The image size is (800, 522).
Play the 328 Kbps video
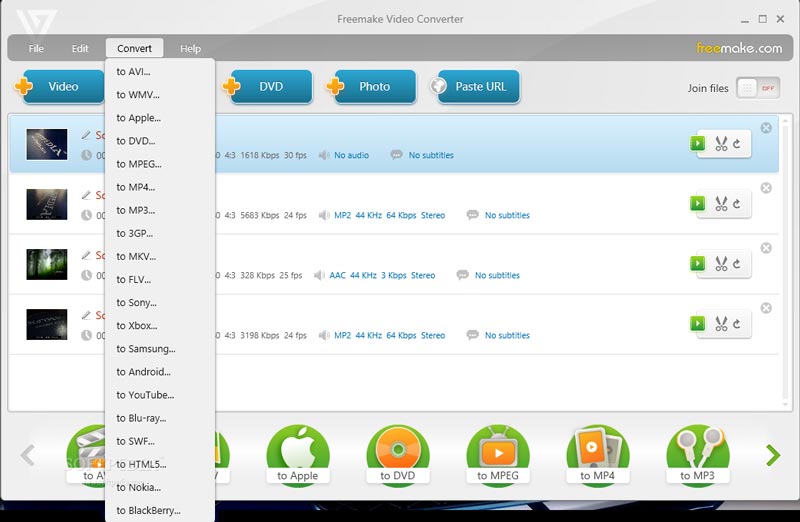click(x=697, y=264)
